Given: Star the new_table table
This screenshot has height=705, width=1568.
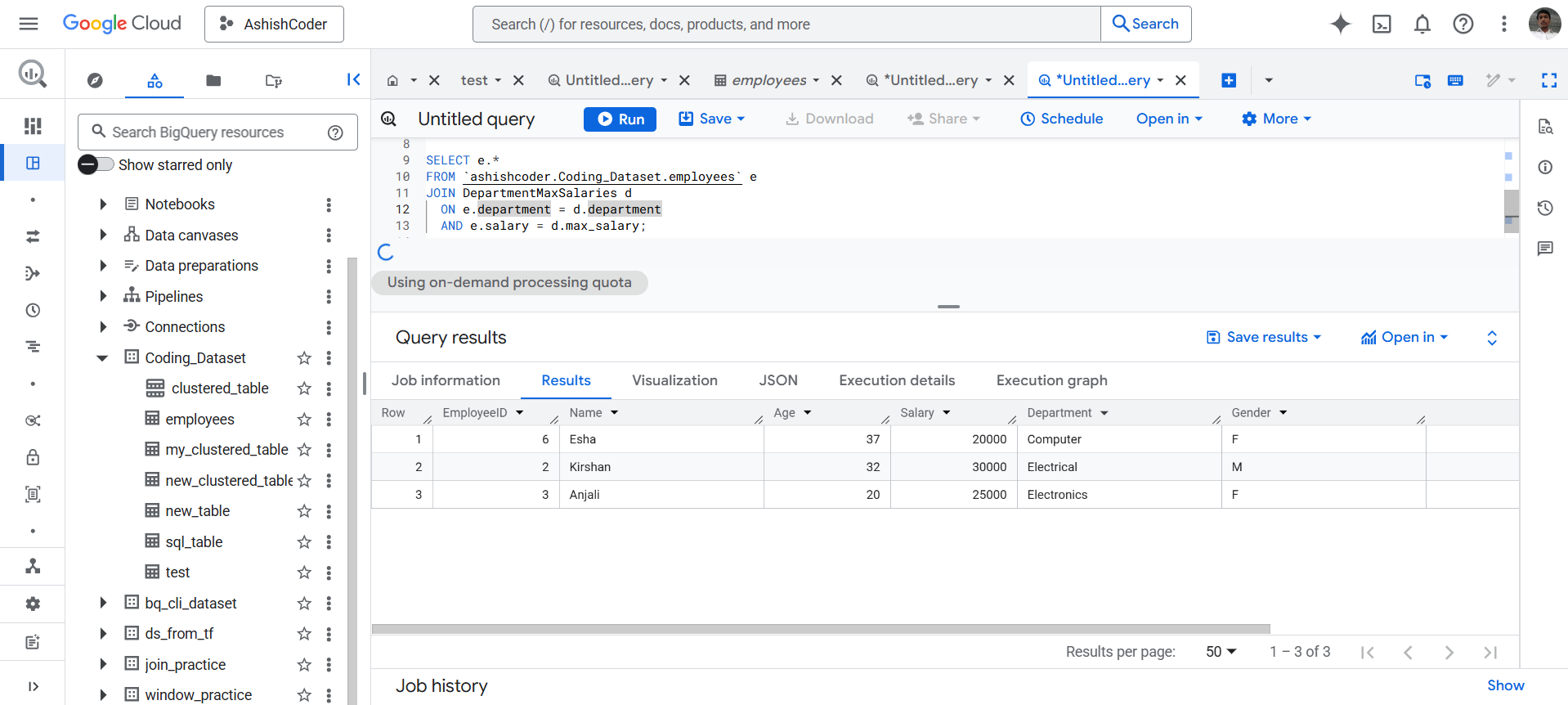Looking at the screenshot, I should click(304, 511).
